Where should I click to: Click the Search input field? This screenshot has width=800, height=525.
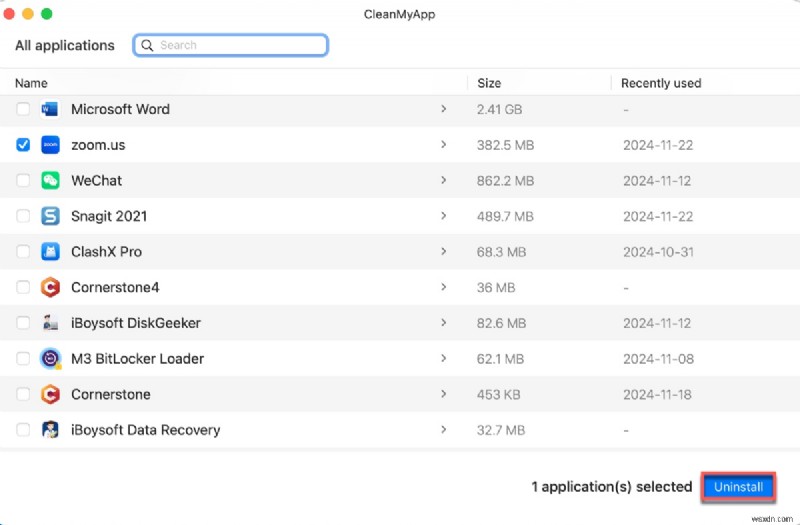tap(230, 45)
